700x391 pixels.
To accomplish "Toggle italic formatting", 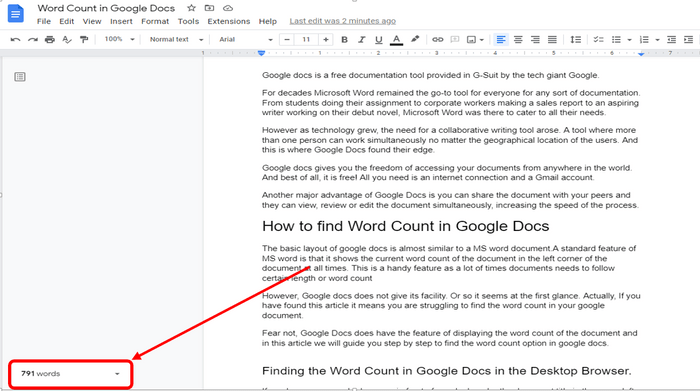I will (x=362, y=40).
